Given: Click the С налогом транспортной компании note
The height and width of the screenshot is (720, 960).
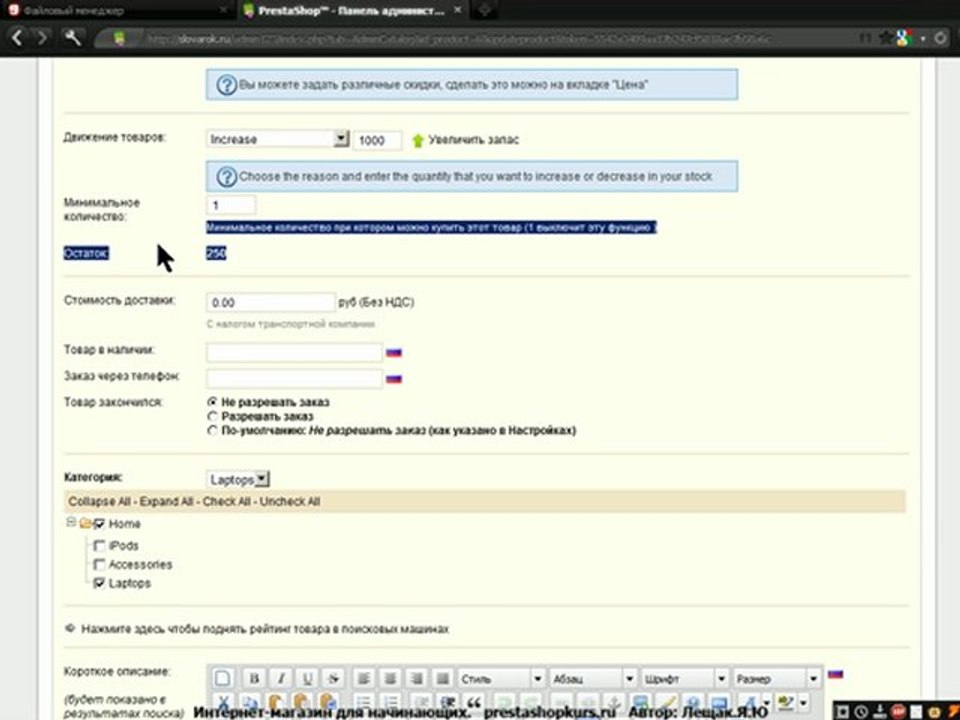Looking at the screenshot, I should pos(291,324).
